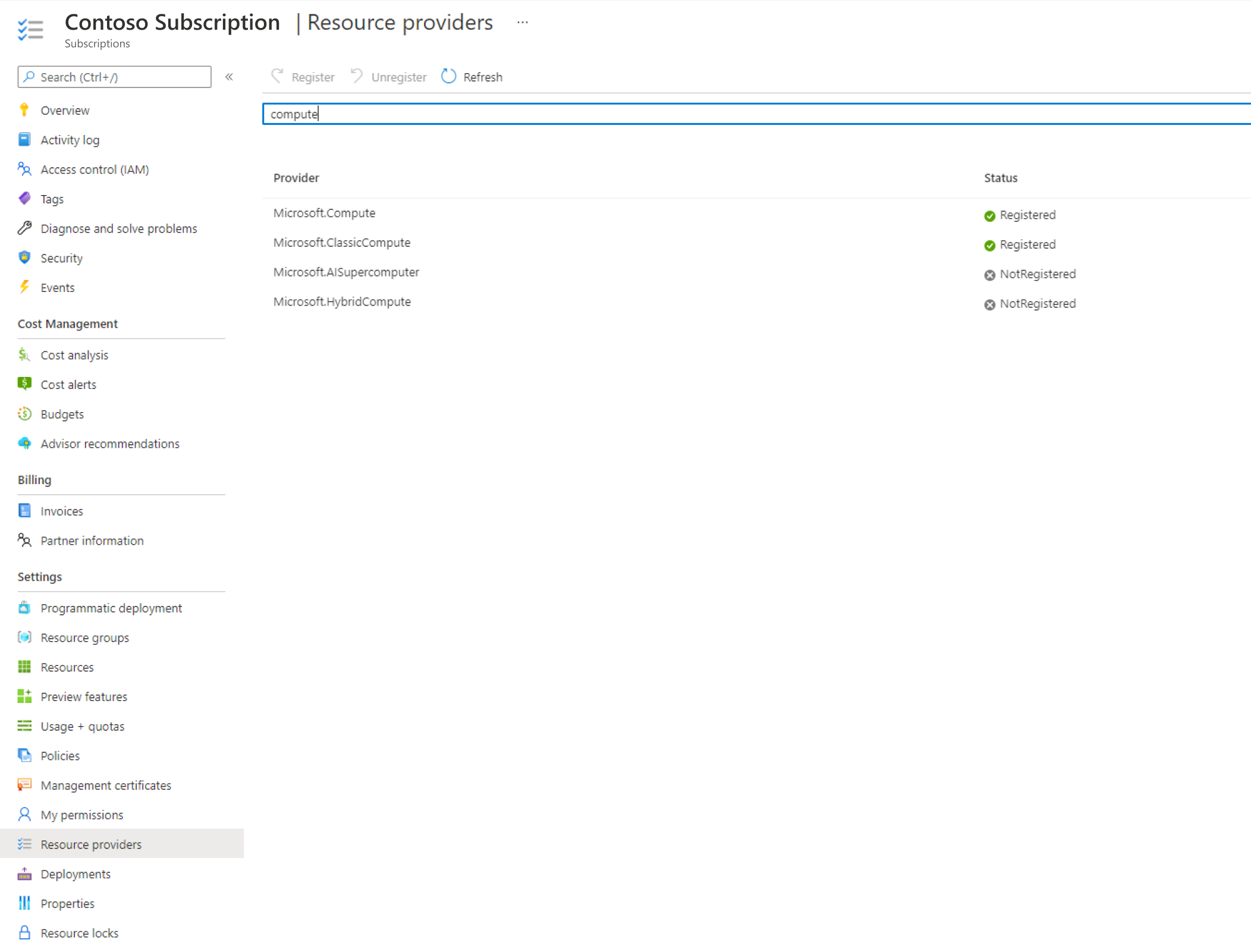The width and height of the screenshot is (1251, 952).
Task: Collapse the sidebar with the double chevron
Action: click(229, 77)
